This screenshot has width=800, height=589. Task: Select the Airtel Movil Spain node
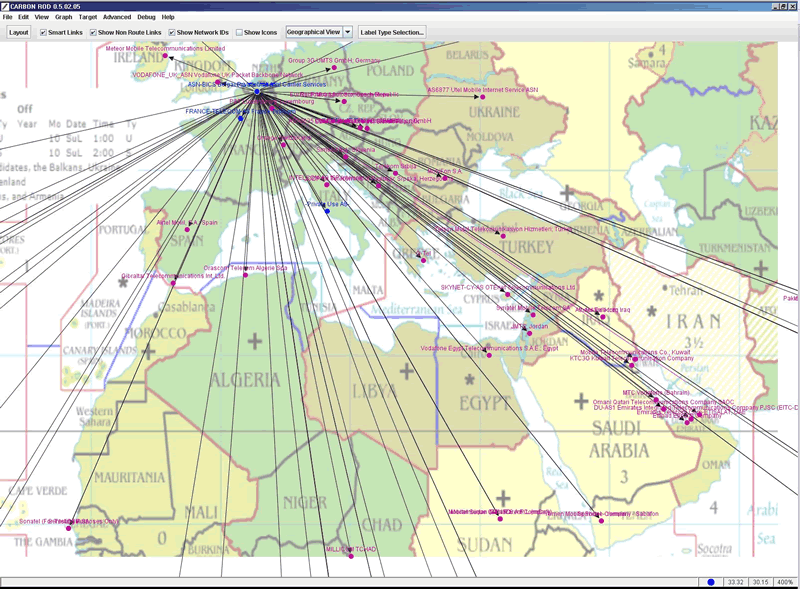[x=187, y=230]
